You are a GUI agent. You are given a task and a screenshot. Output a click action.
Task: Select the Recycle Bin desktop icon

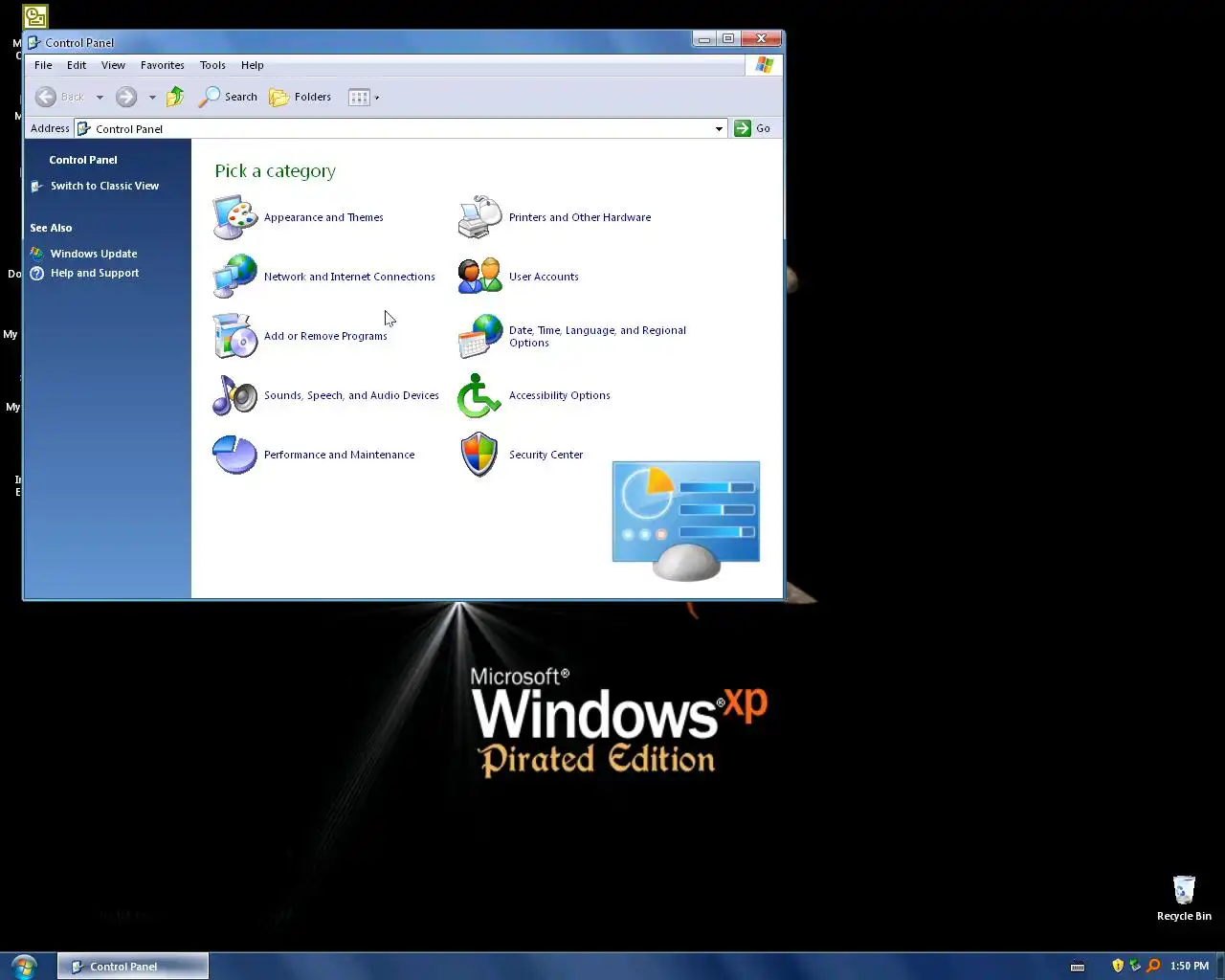click(1184, 898)
